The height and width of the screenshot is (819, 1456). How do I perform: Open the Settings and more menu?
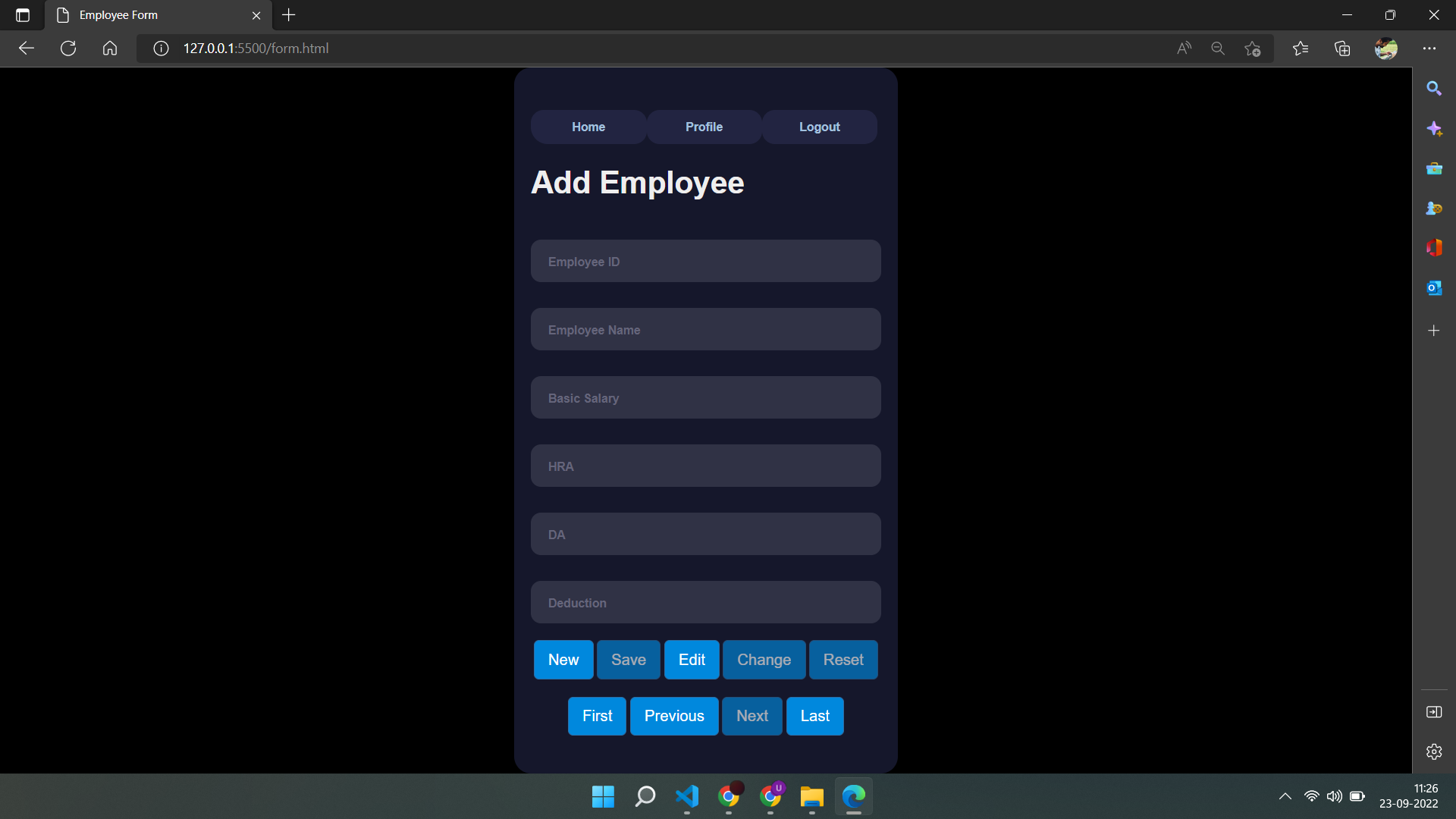pos(1430,48)
